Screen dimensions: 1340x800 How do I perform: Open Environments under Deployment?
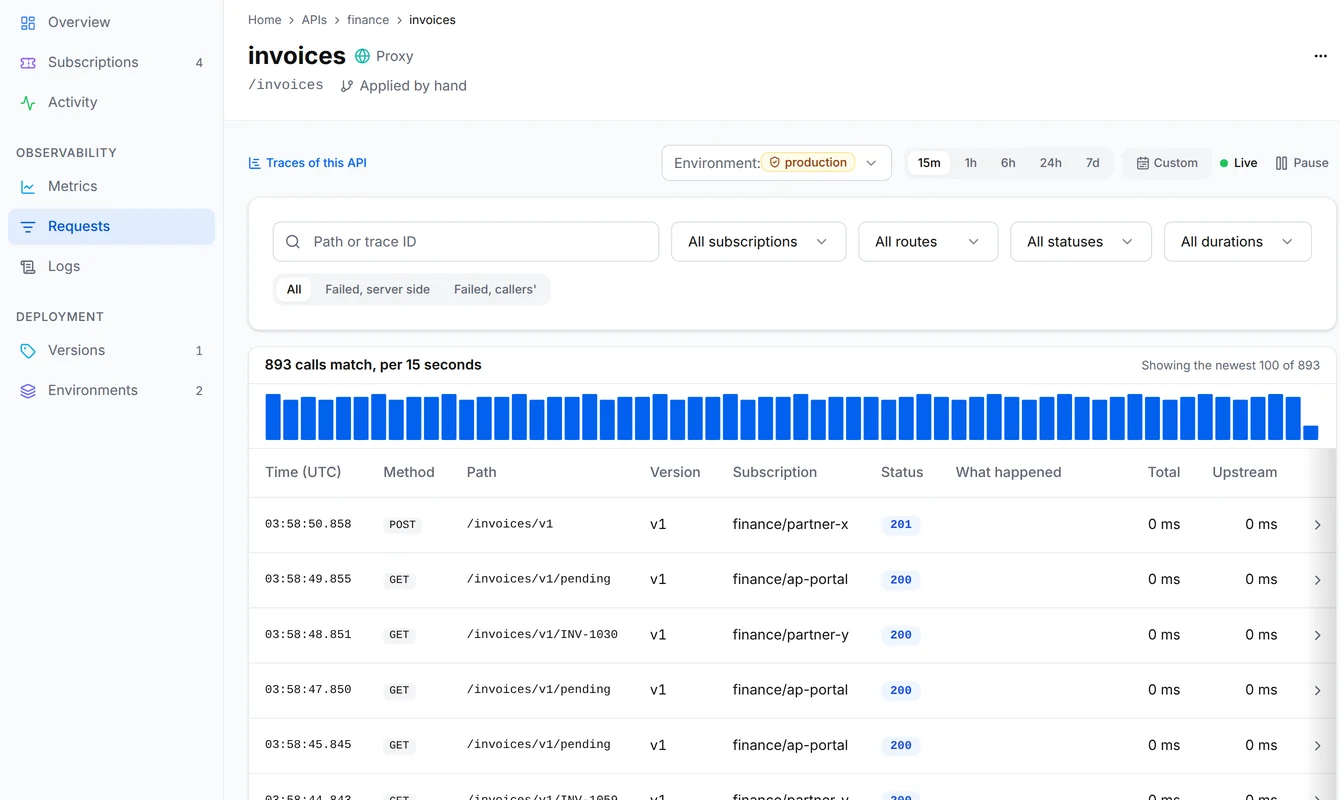coord(111,390)
